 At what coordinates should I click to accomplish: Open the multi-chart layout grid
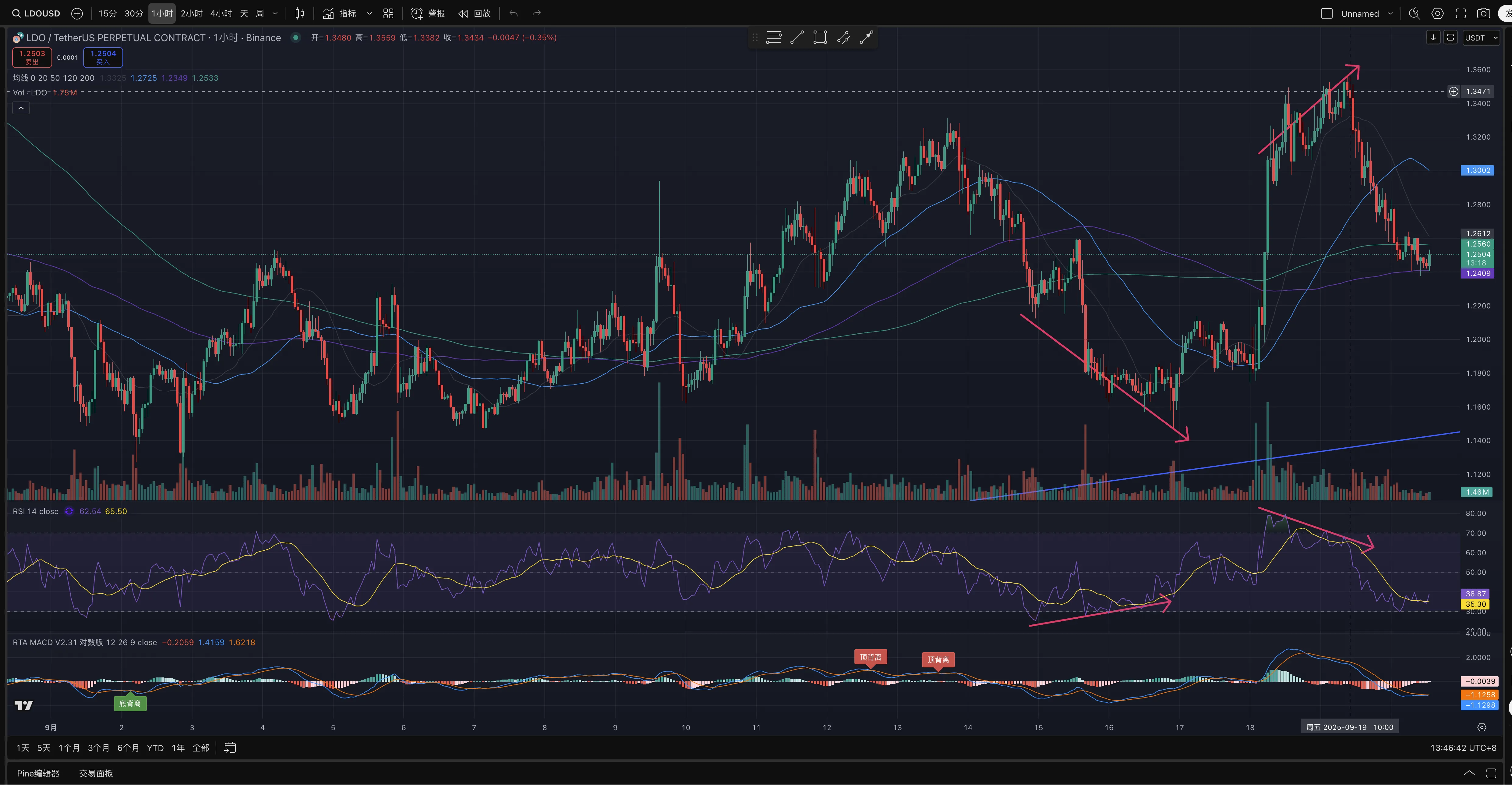(x=388, y=13)
